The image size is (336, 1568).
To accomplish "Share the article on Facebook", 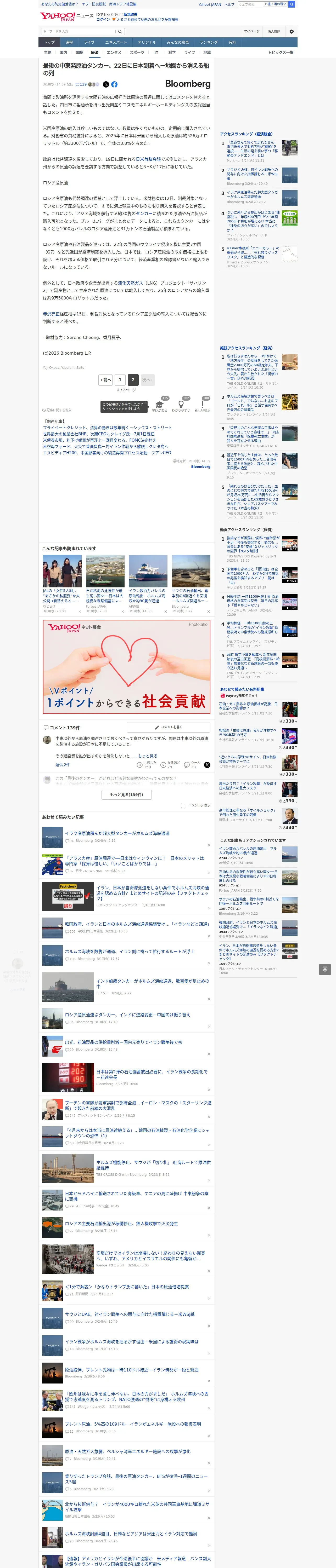I will point(114,85).
